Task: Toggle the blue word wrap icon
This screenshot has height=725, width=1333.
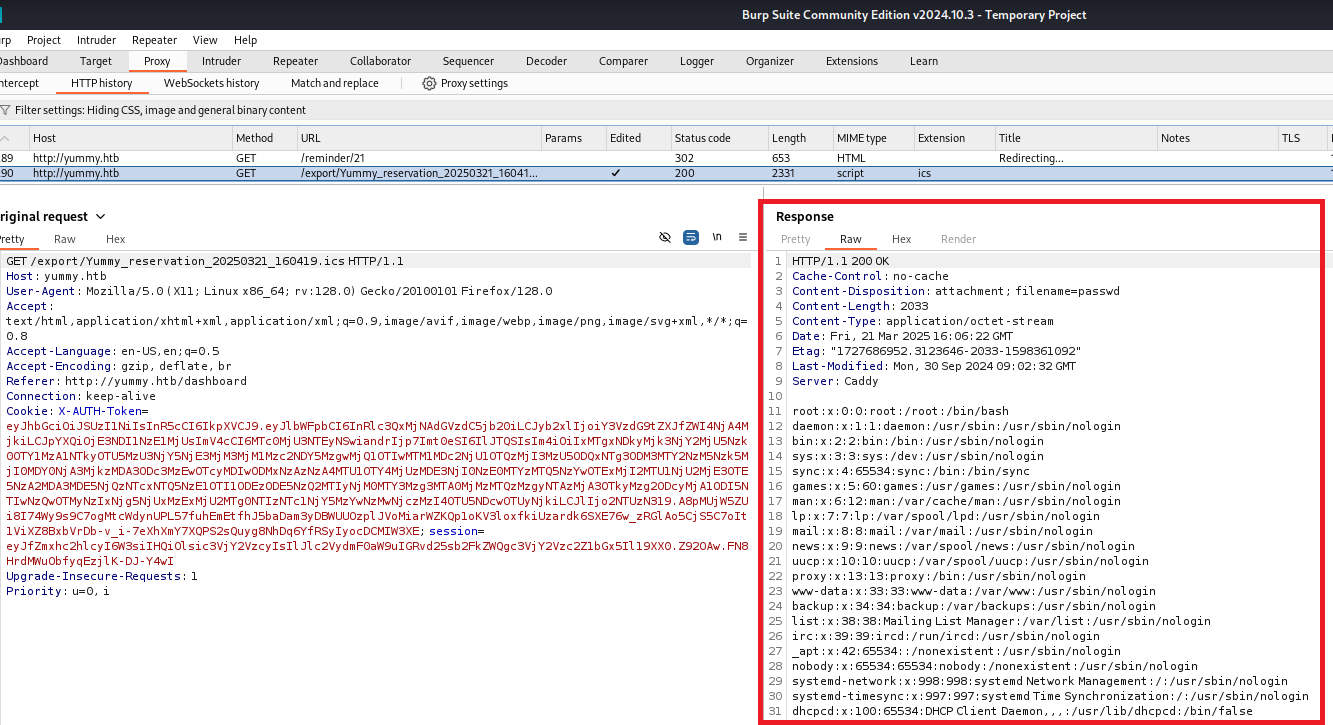Action: (691, 237)
